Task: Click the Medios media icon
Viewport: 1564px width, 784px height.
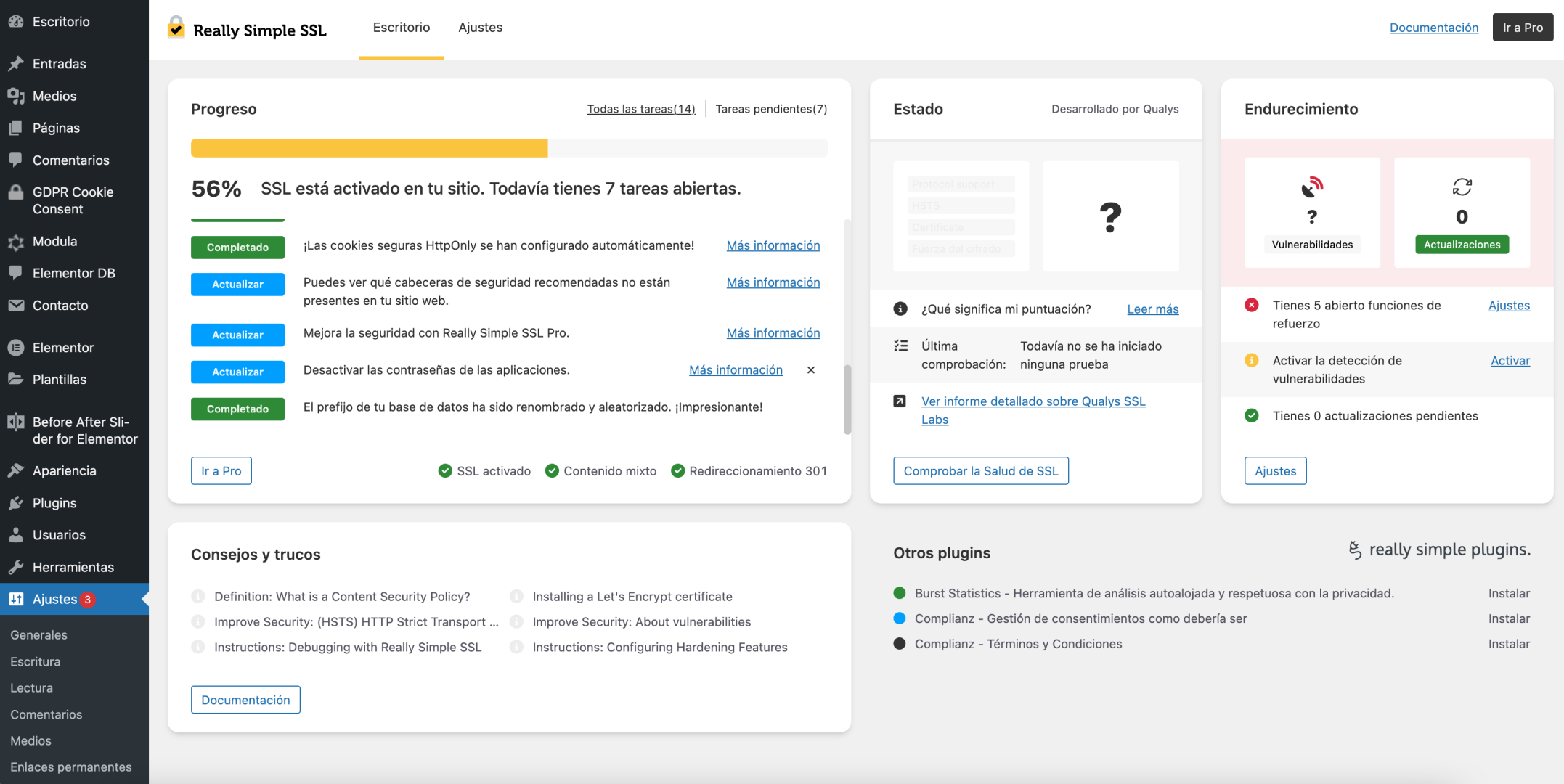Action: pos(16,96)
